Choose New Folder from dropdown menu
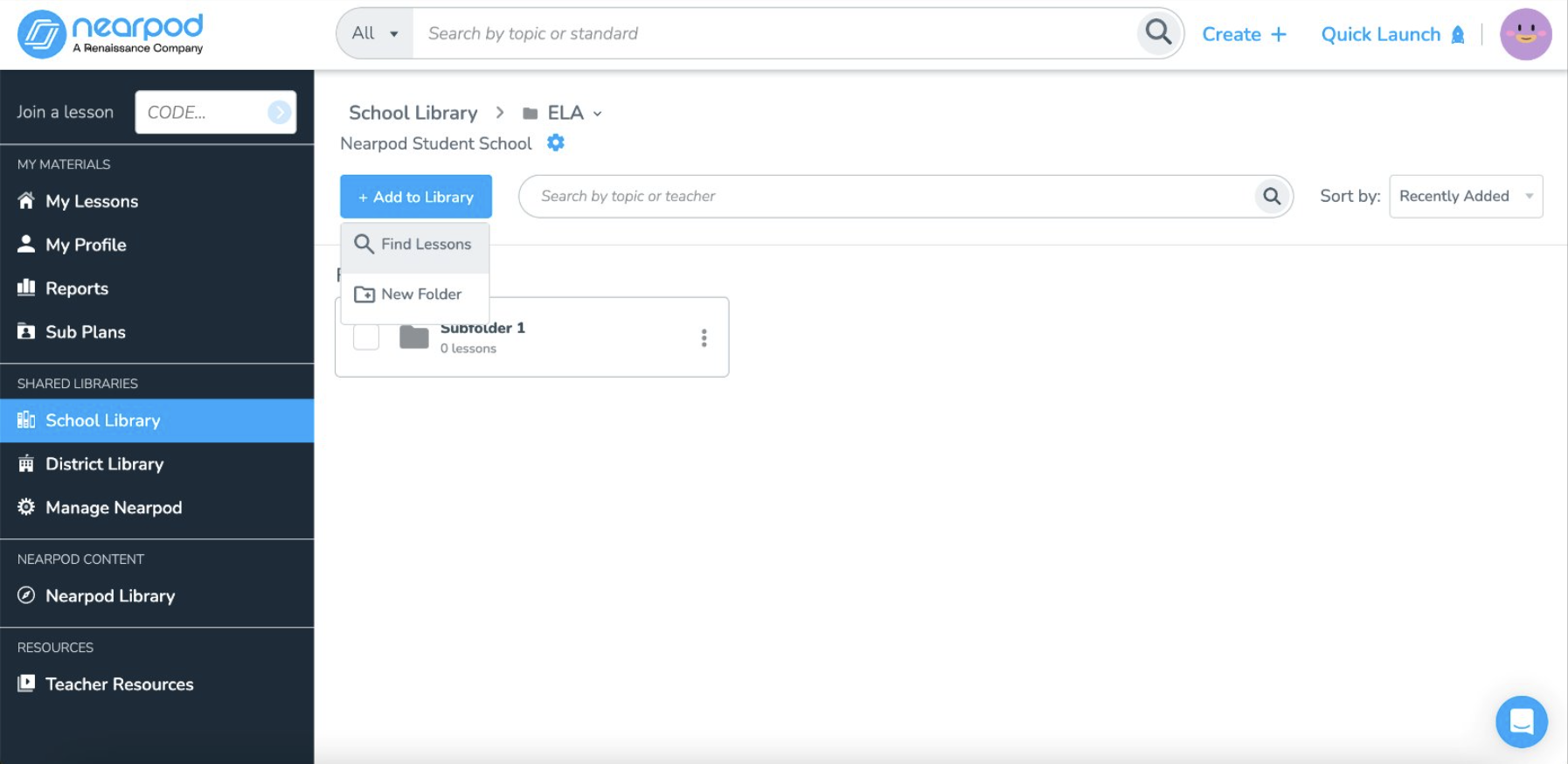Screen dimensions: 1568x764 pyautogui.click(x=415, y=295)
